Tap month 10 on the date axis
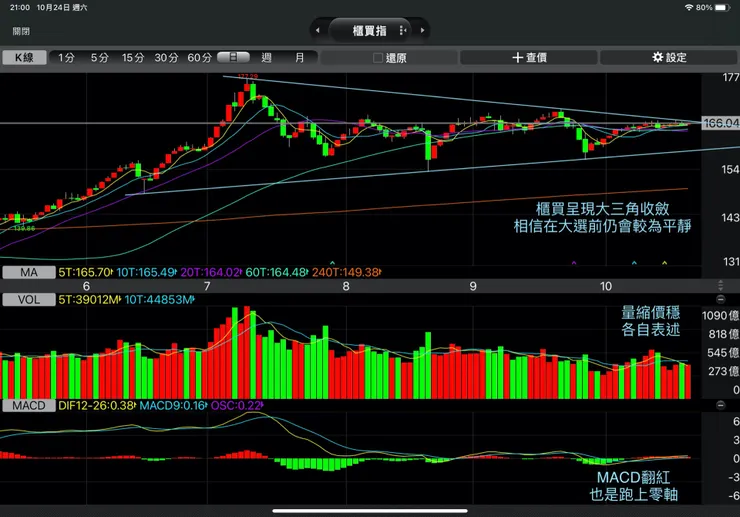The height and width of the screenshot is (517, 740). tap(605, 286)
